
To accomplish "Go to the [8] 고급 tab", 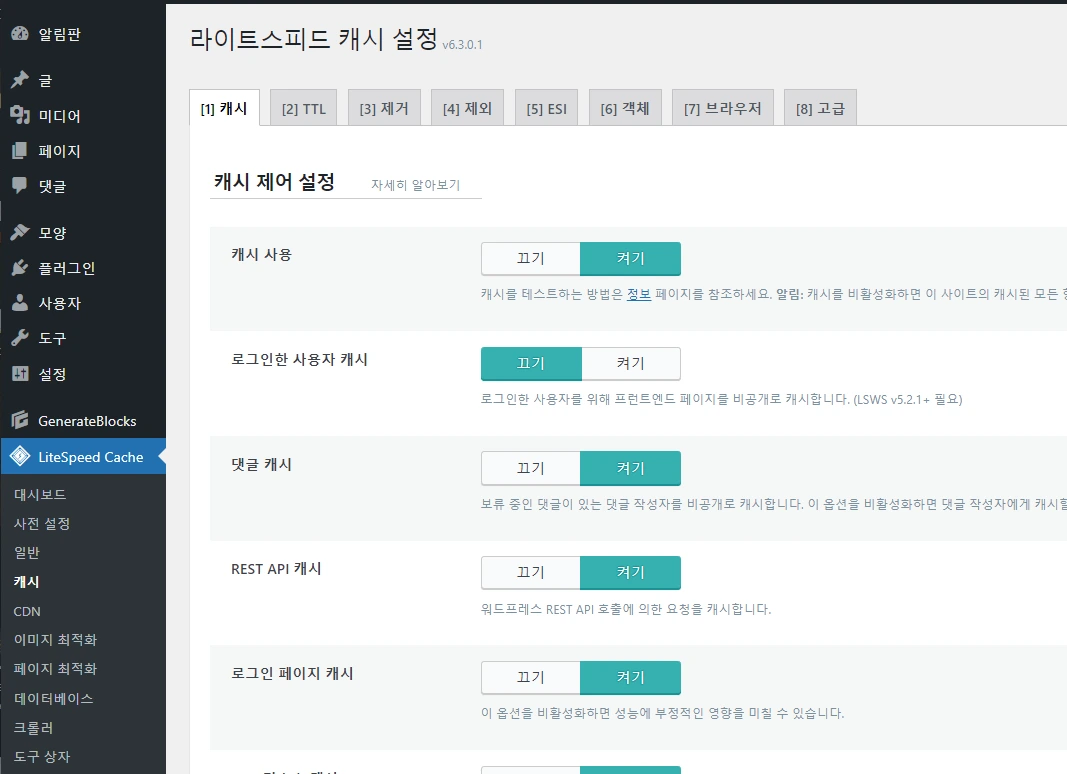I will pyautogui.click(x=820, y=108).
